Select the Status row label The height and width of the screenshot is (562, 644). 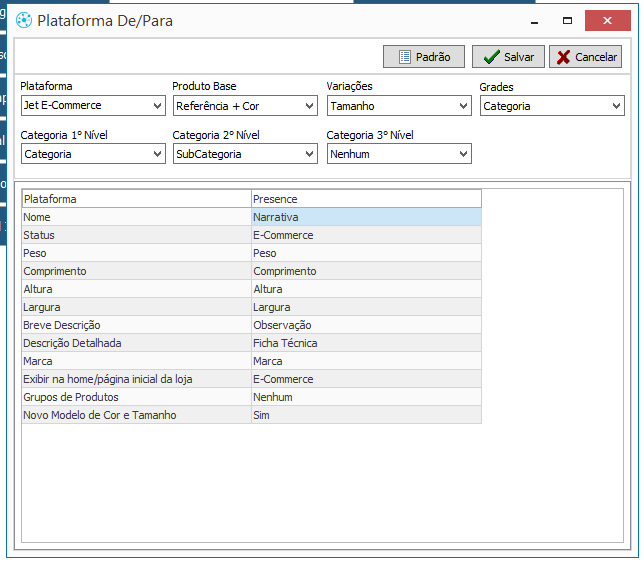(x=137, y=235)
